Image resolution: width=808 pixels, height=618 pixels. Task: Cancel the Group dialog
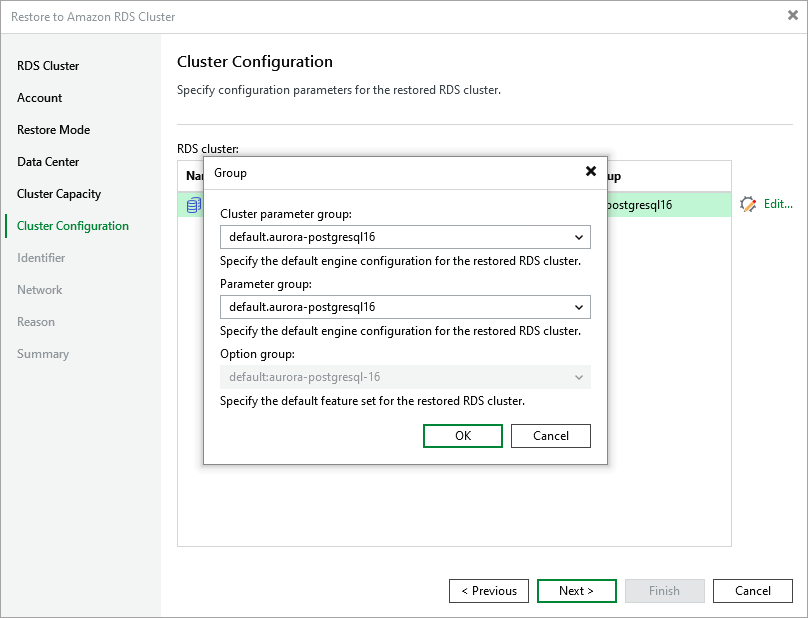[550, 436]
